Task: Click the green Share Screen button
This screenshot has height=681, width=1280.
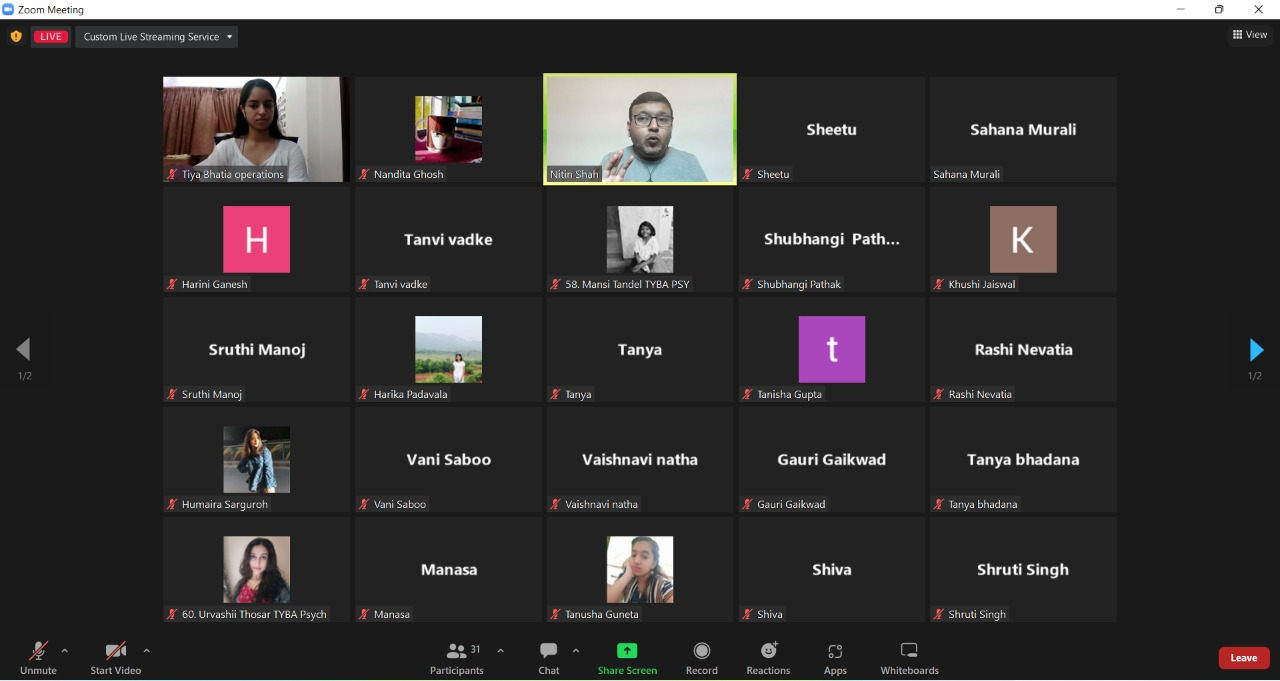Action: [627, 659]
